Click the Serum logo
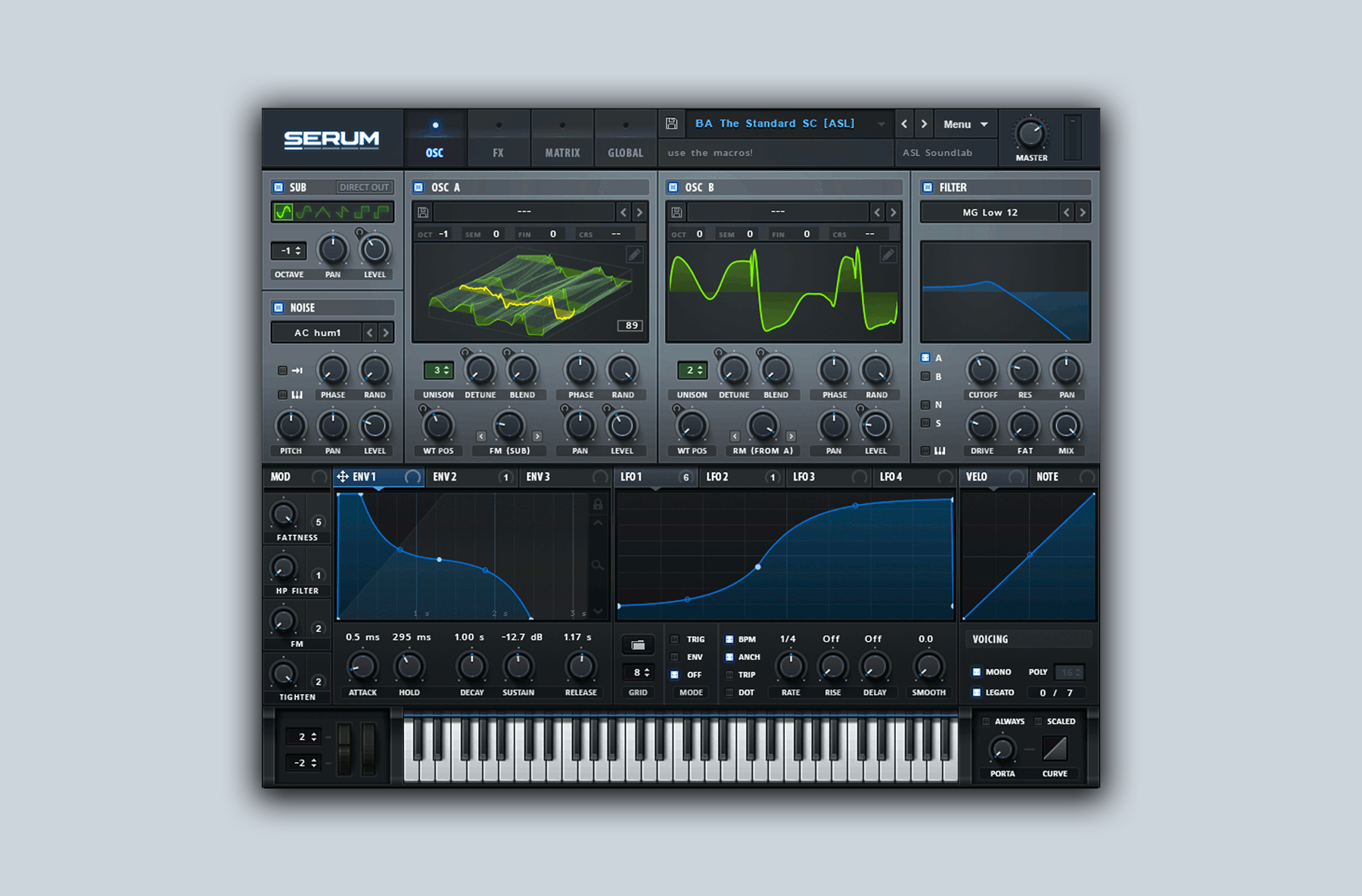The width and height of the screenshot is (1362, 896). coord(331,139)
